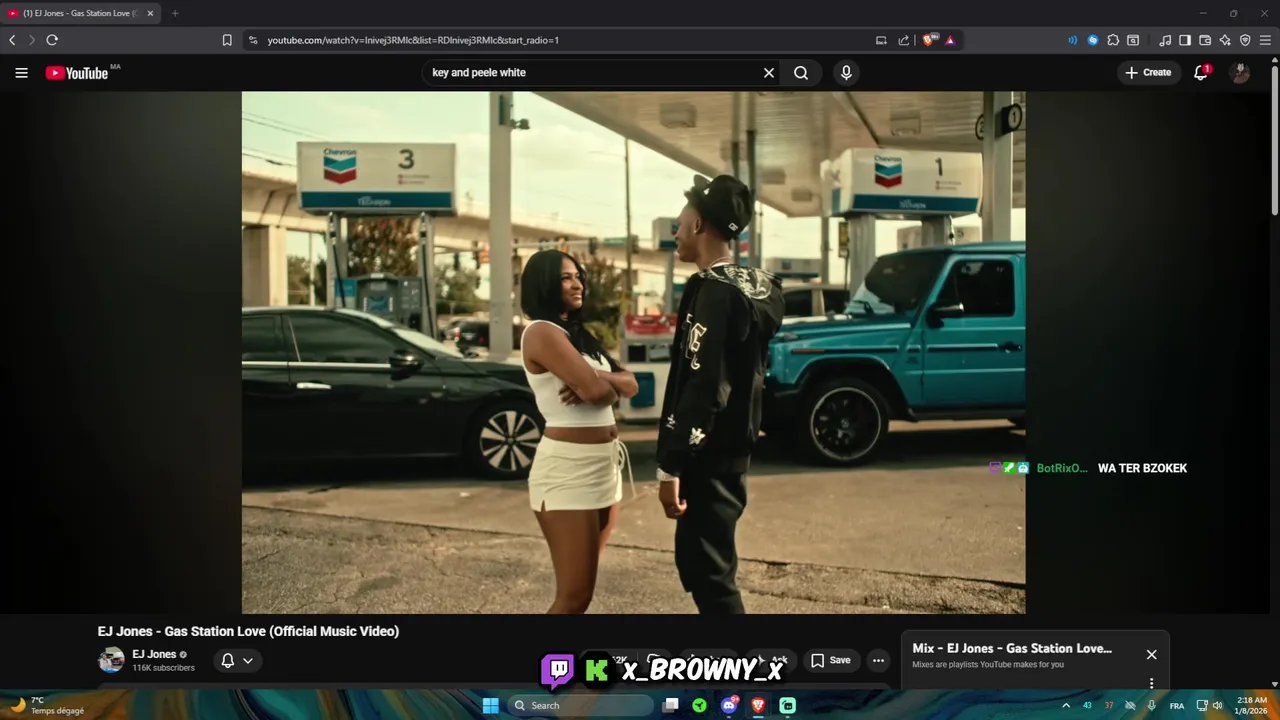
Task: Open Brave Rewards triangle icon
Action: (950, 40)
